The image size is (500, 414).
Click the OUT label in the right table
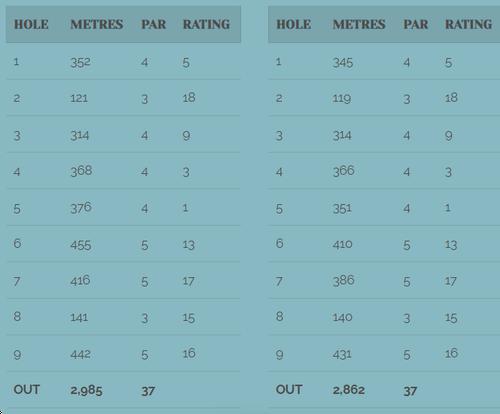(289, 390)
